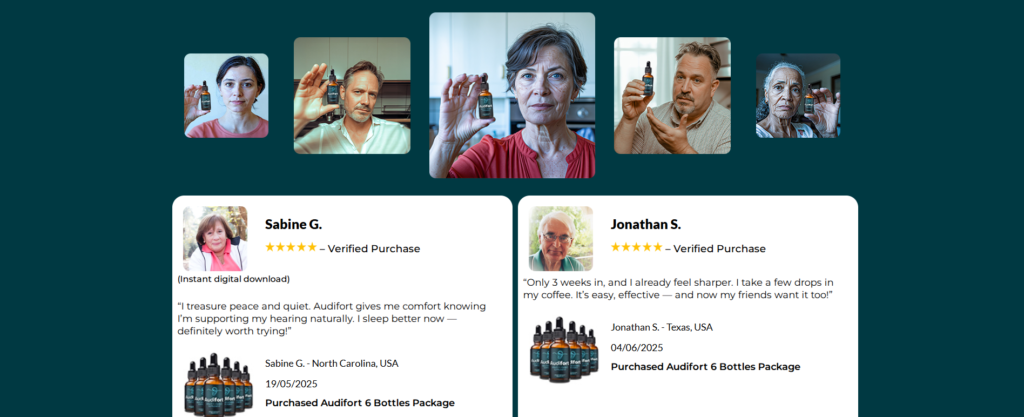Open the large center woman testimonial photo
The height and width of the screenshot is (417, 1024).
tap(512, 95)
